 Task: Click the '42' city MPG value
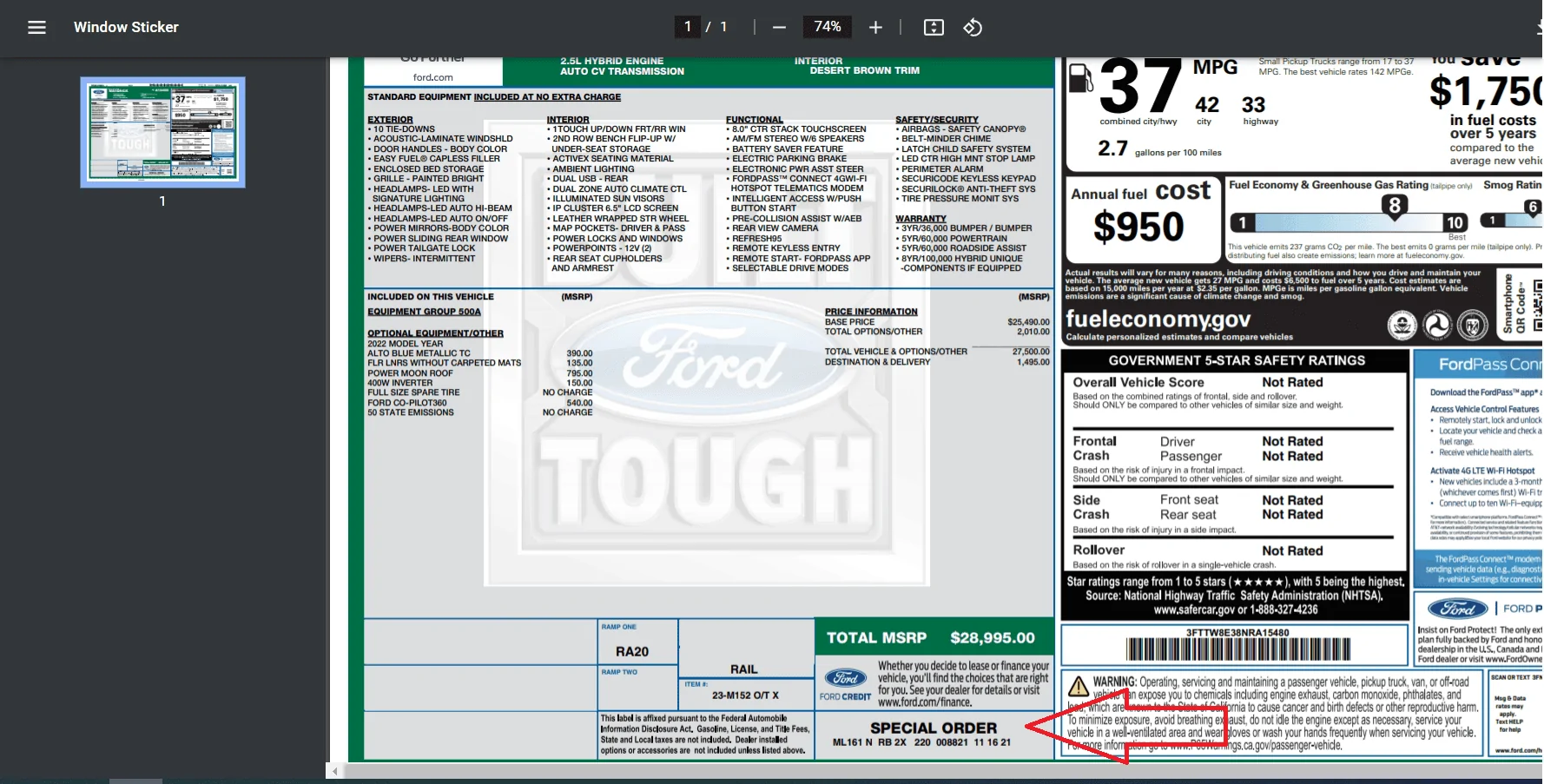point(1207,105)
